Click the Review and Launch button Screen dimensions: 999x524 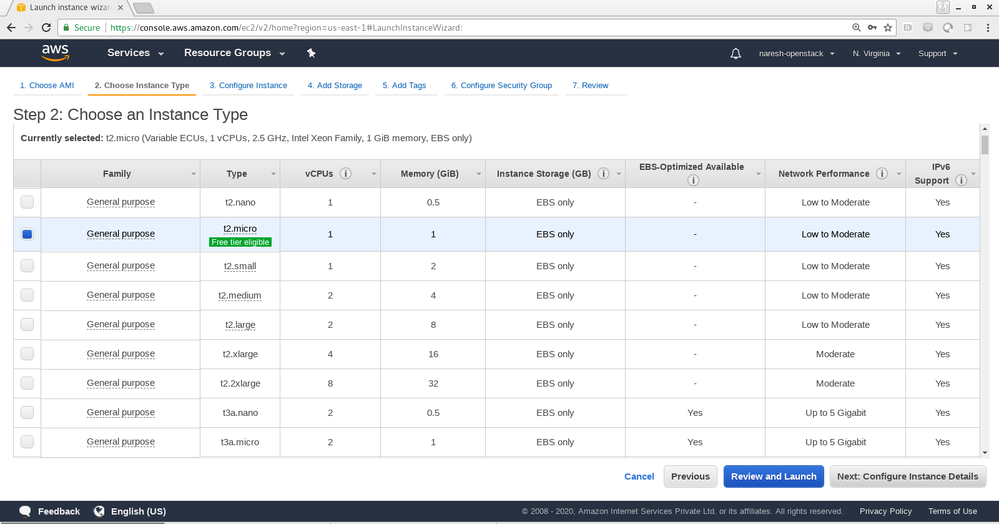pos(773,476)
